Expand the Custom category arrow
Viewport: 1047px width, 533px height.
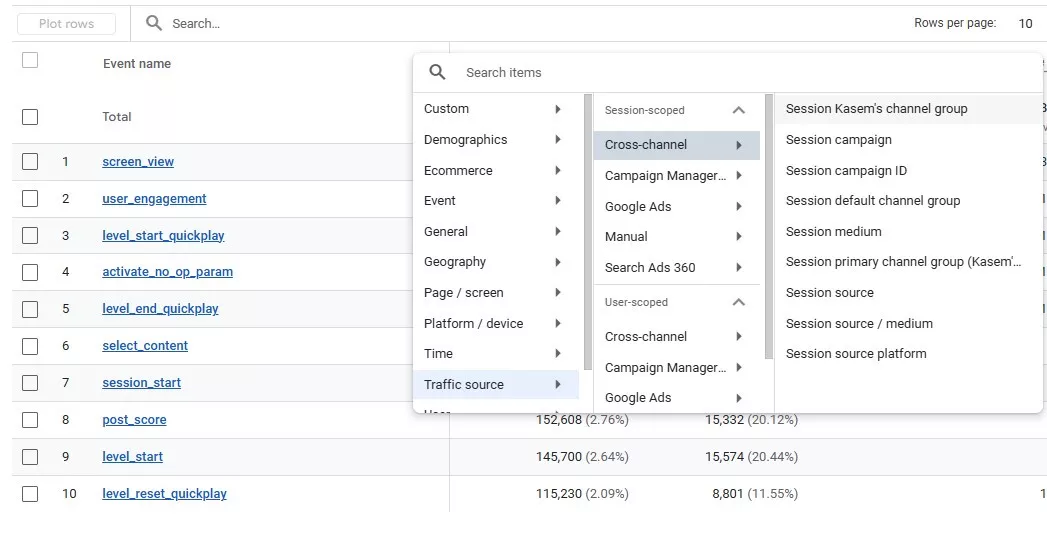[558, 109]
